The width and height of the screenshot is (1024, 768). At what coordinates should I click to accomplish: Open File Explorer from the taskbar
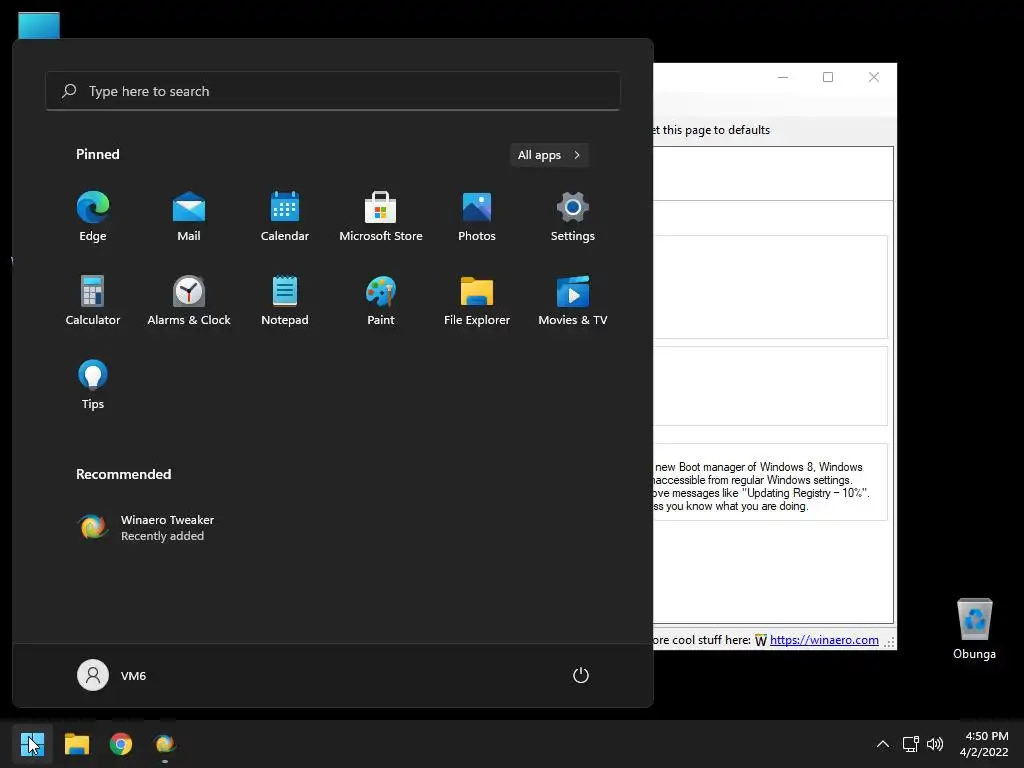[x=76, y=744]
